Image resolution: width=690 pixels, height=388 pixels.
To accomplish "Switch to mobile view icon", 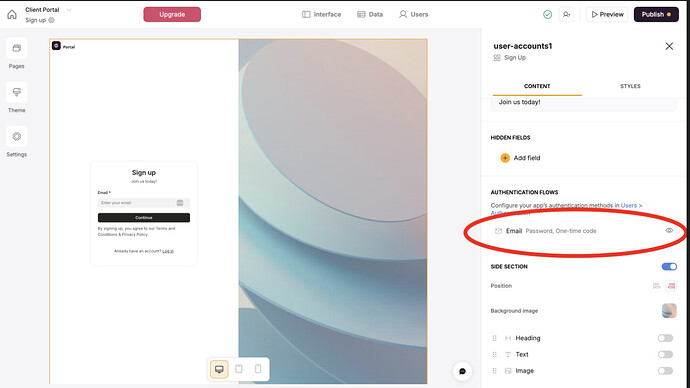I will point(258,369).
